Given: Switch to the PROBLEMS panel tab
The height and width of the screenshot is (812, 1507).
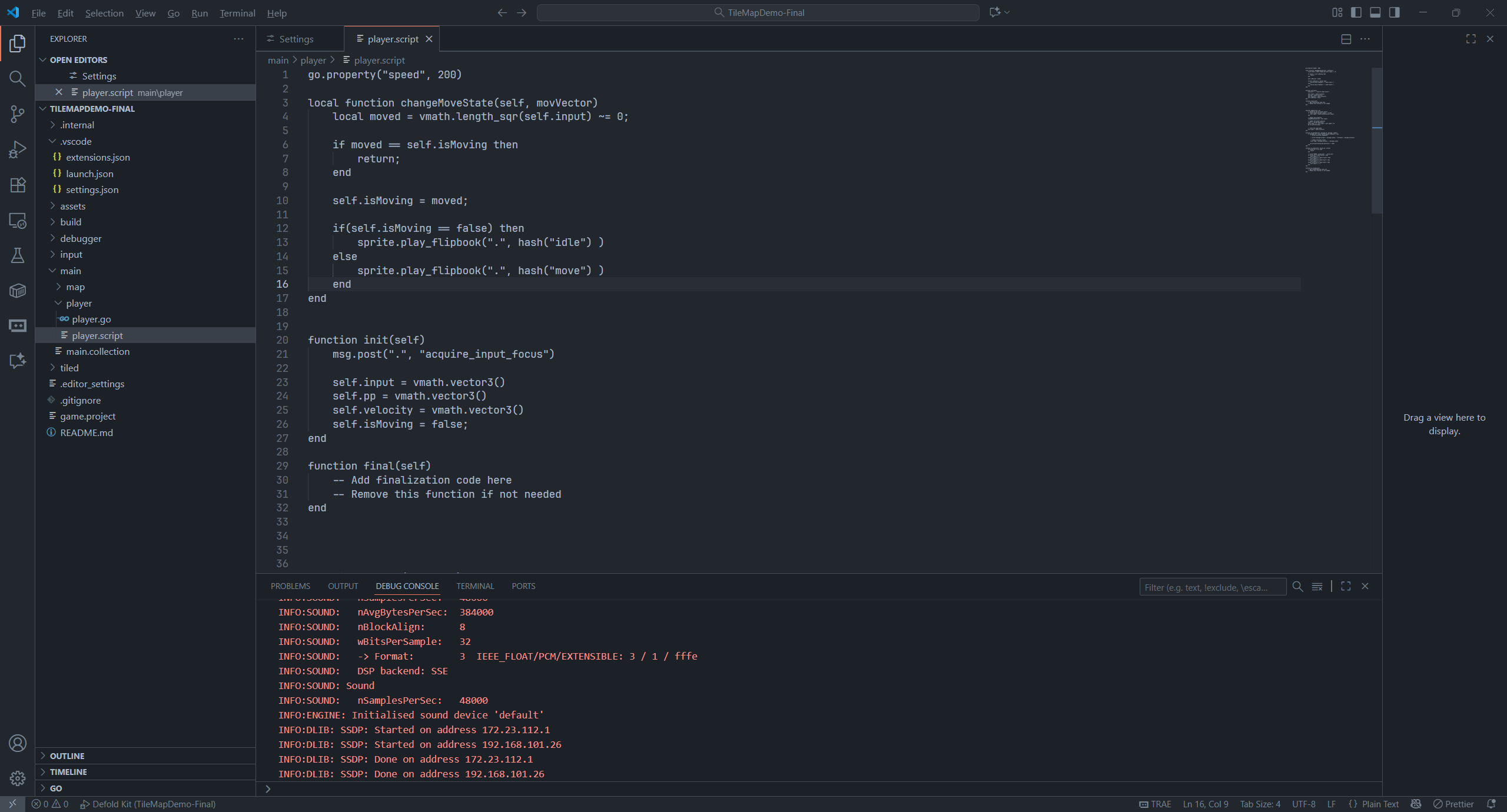Looking at the screenshot, I should [x=290, y=586].
